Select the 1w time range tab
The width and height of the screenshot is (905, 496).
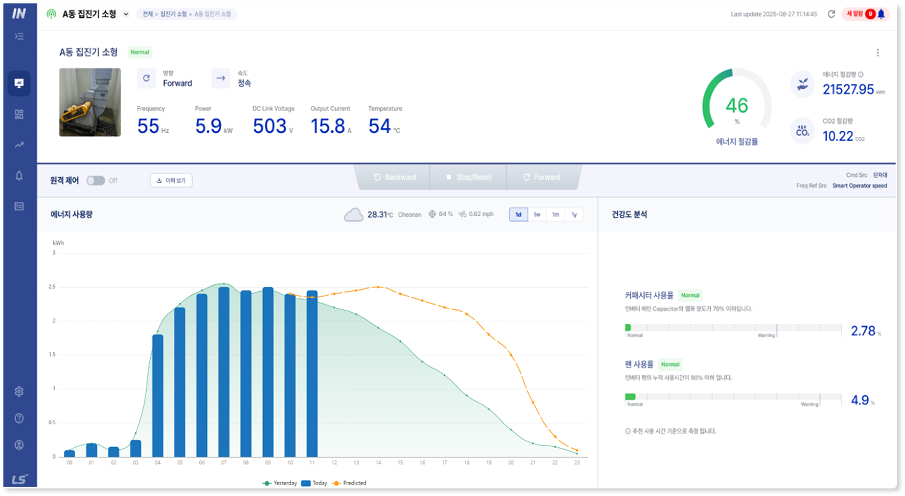[537, 214]
